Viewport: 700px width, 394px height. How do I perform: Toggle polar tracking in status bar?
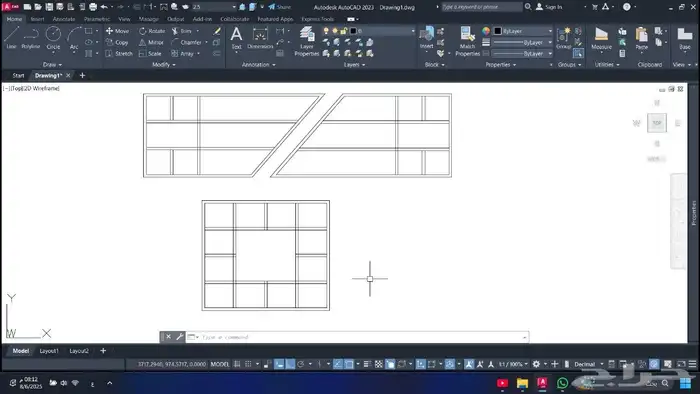(x=300, y=364)
